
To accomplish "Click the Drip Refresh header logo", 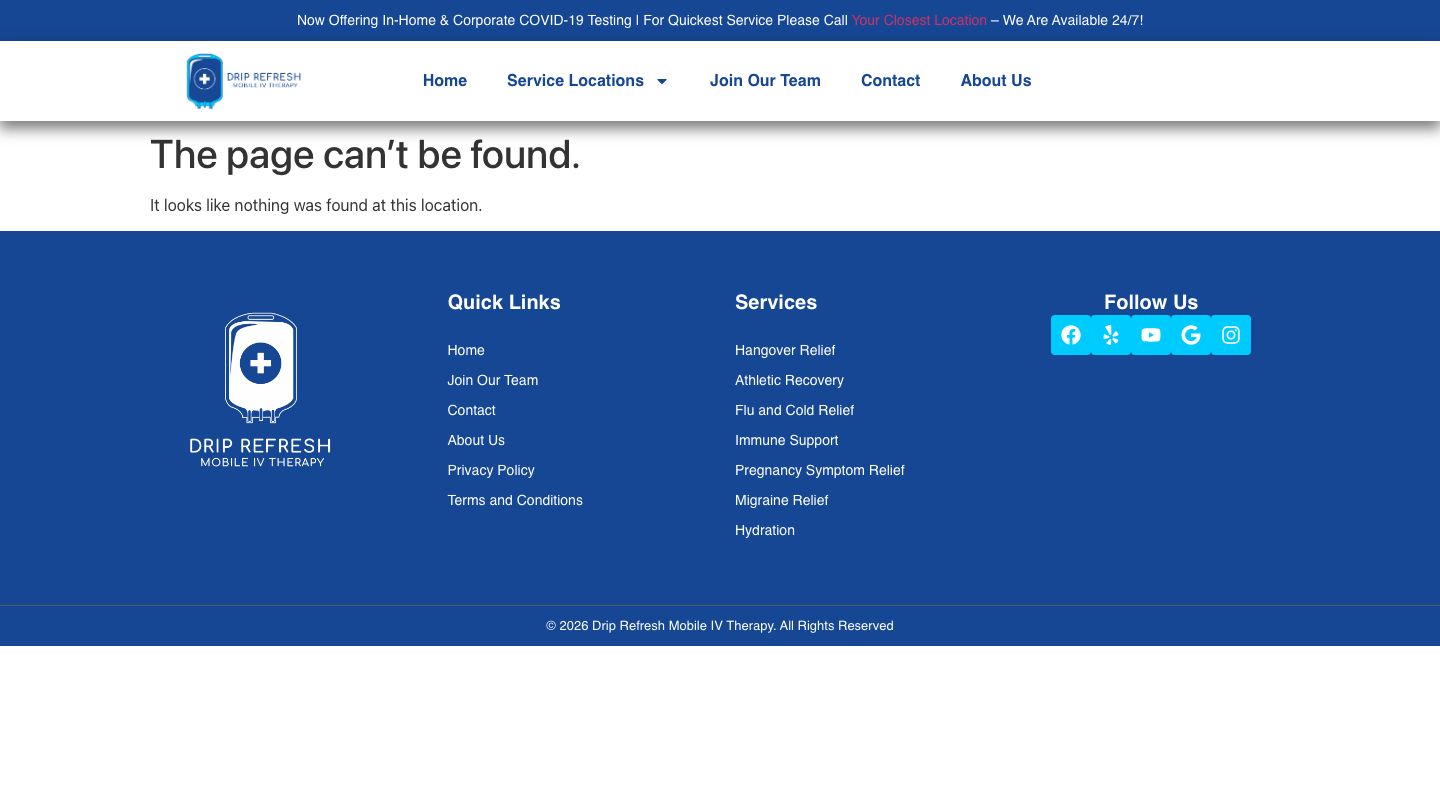I will click(x=244, y=81).
